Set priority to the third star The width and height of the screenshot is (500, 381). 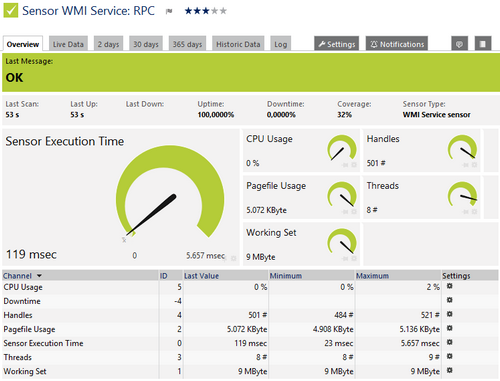206,11
